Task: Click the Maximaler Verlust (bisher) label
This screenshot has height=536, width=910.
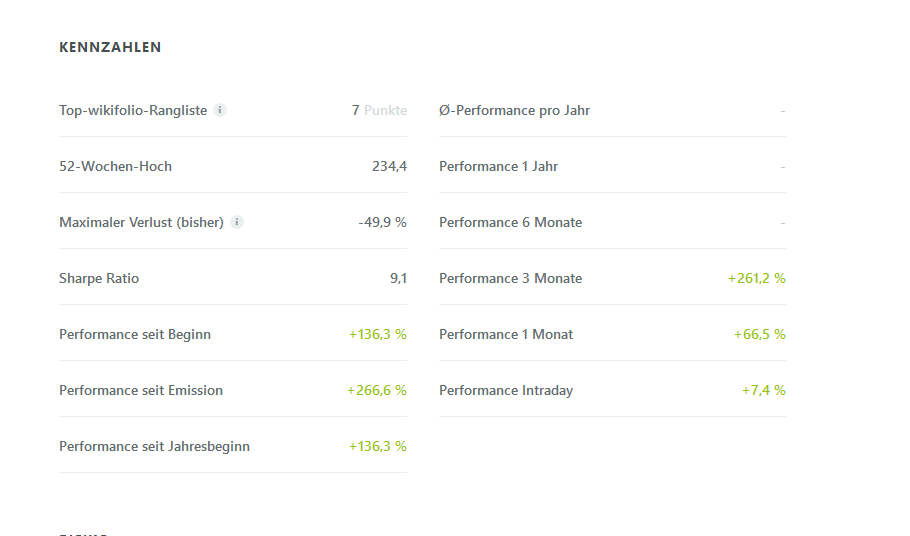Action: point(141,222)
